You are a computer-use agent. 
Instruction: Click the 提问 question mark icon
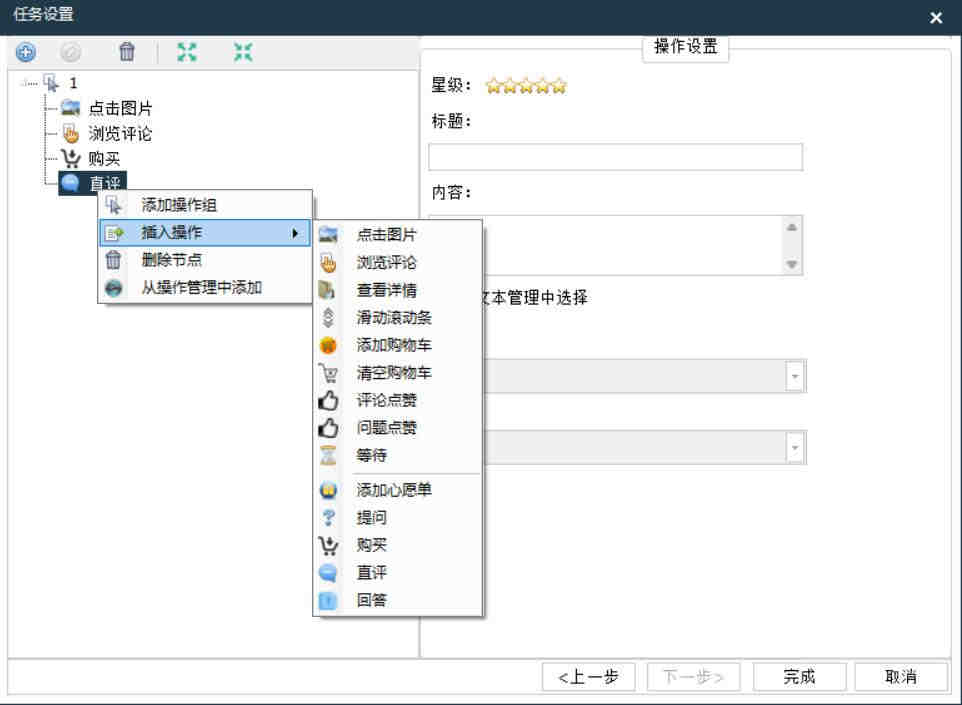(x=328, y=518)
